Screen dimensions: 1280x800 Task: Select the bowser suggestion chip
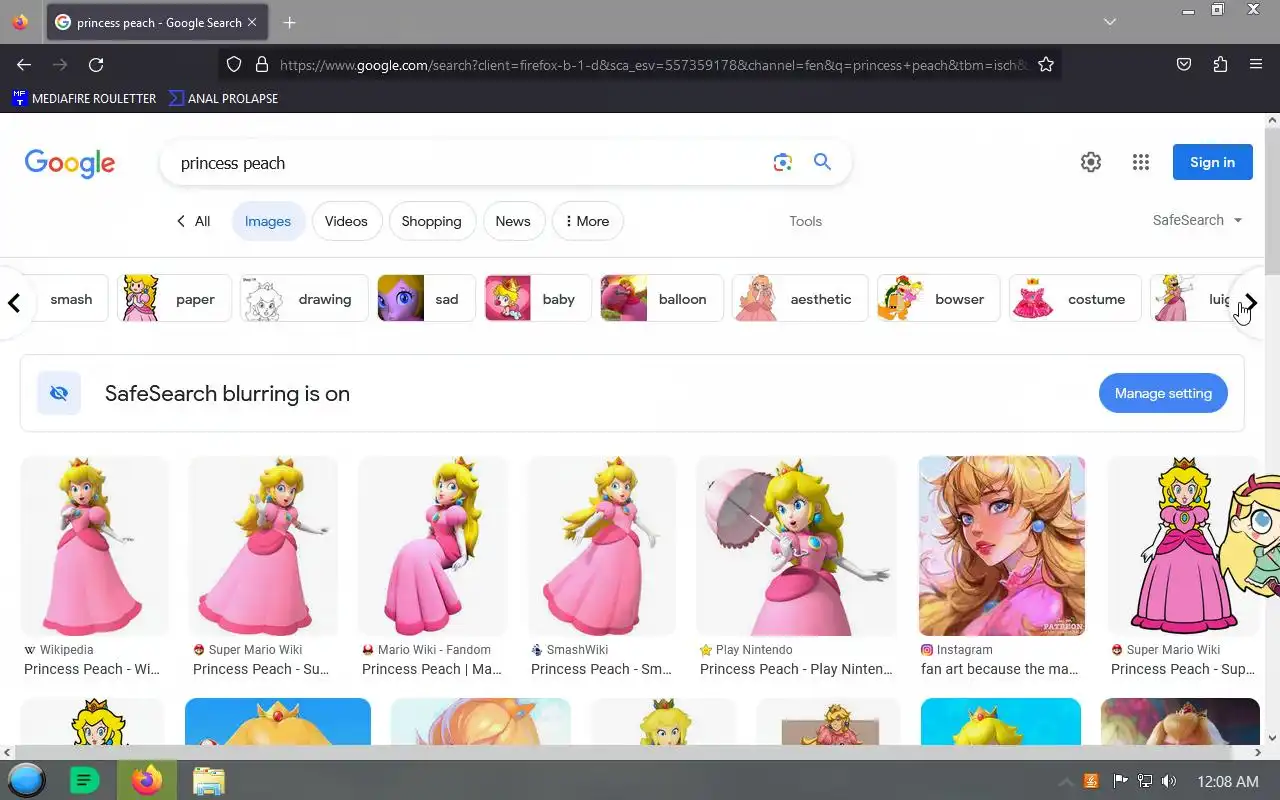click(938, 299)
